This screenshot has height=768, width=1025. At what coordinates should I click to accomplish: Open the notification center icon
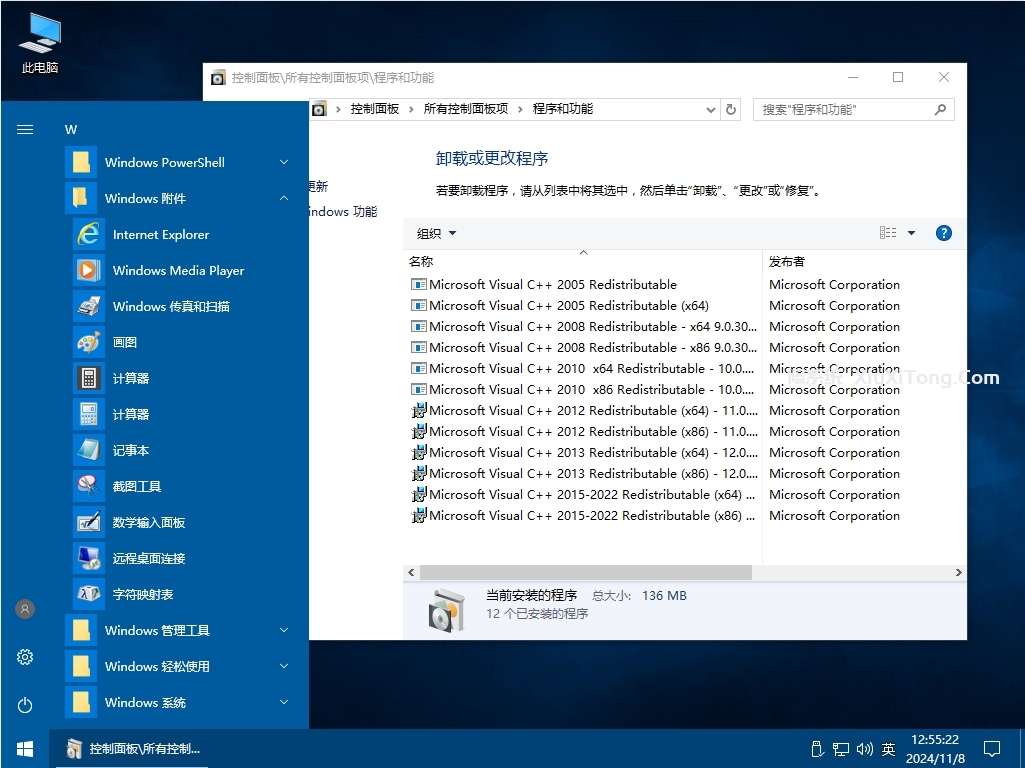(x=992, y=749)
